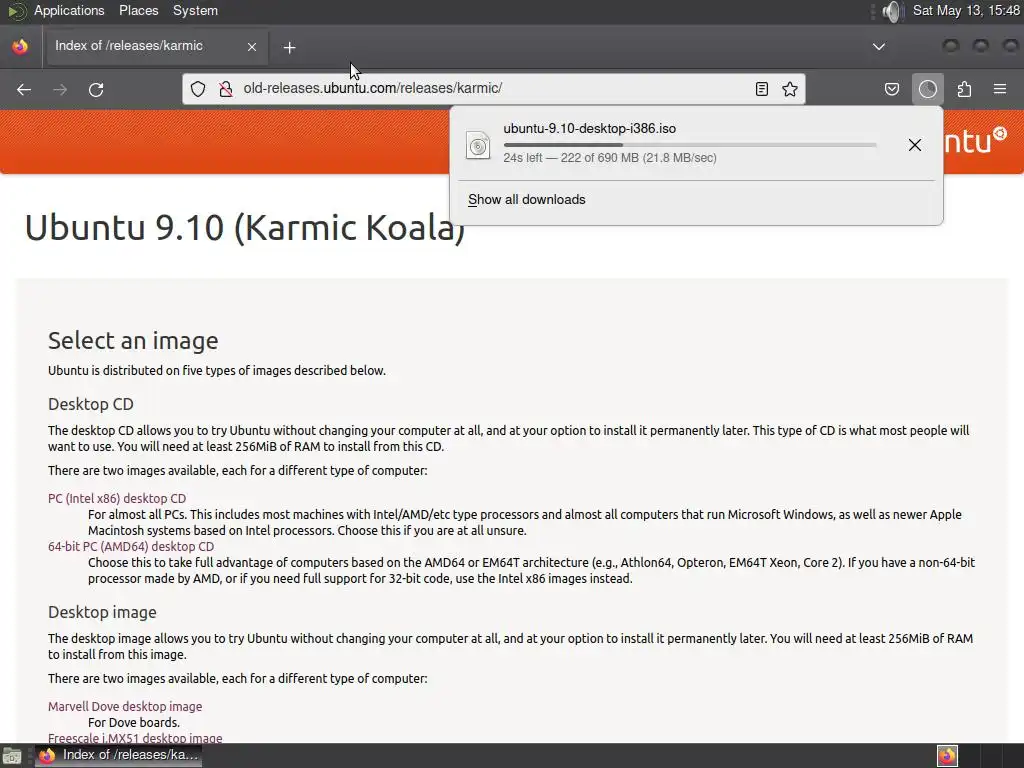Open Save to Pocket icon

[892, 89]
